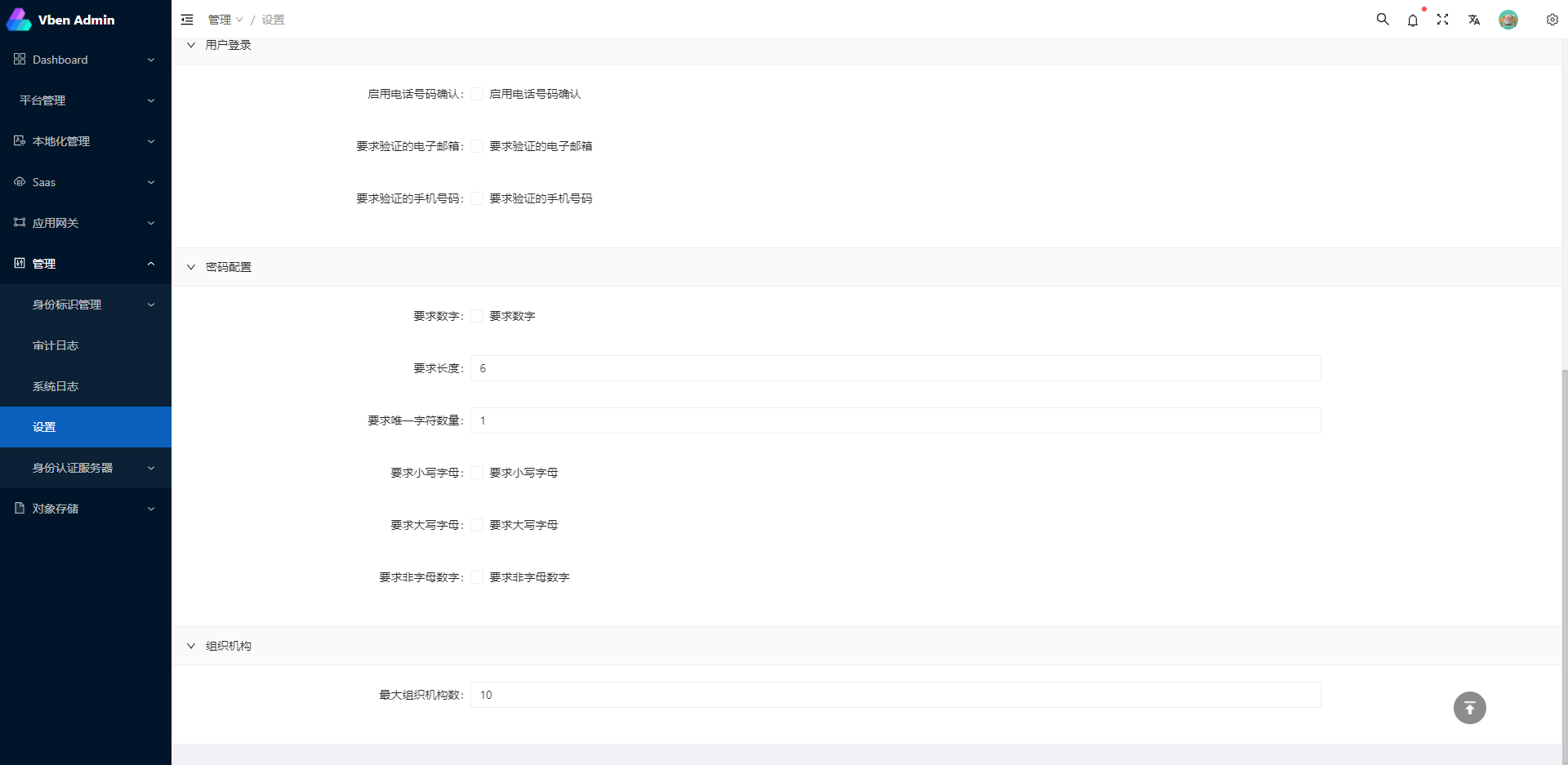Image resolution: width=1568 pixels, height=765 pixels.
Task: Click the search icon in header
Action: 1382,20
